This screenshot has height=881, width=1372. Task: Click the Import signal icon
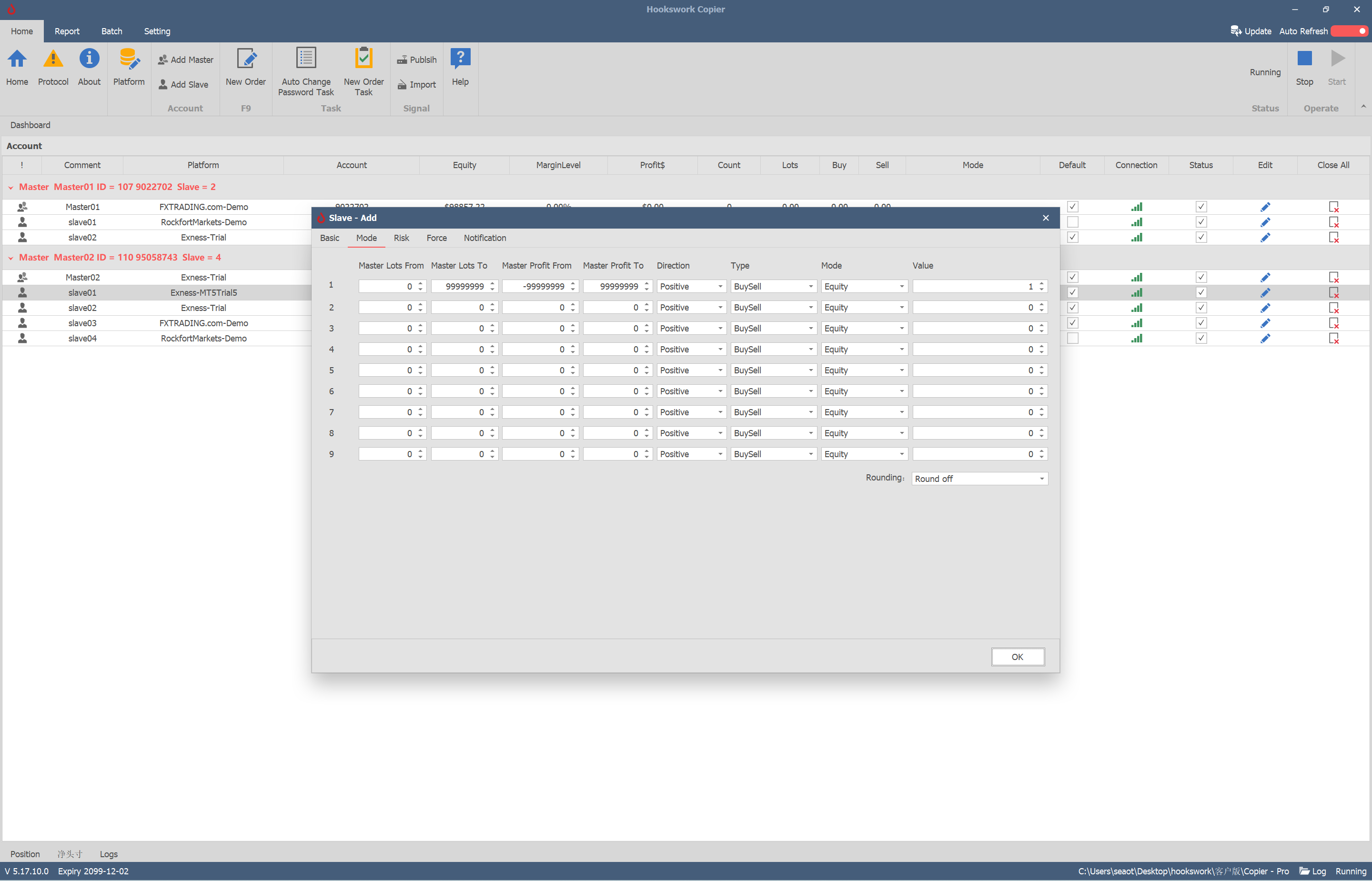[416, 85]
